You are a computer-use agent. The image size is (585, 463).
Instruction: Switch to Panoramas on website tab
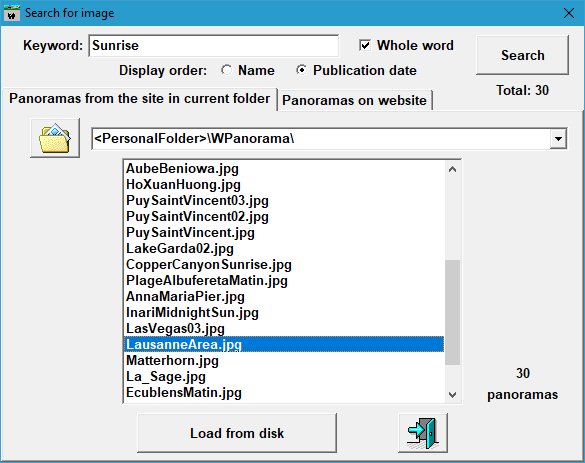coord(354,100)
